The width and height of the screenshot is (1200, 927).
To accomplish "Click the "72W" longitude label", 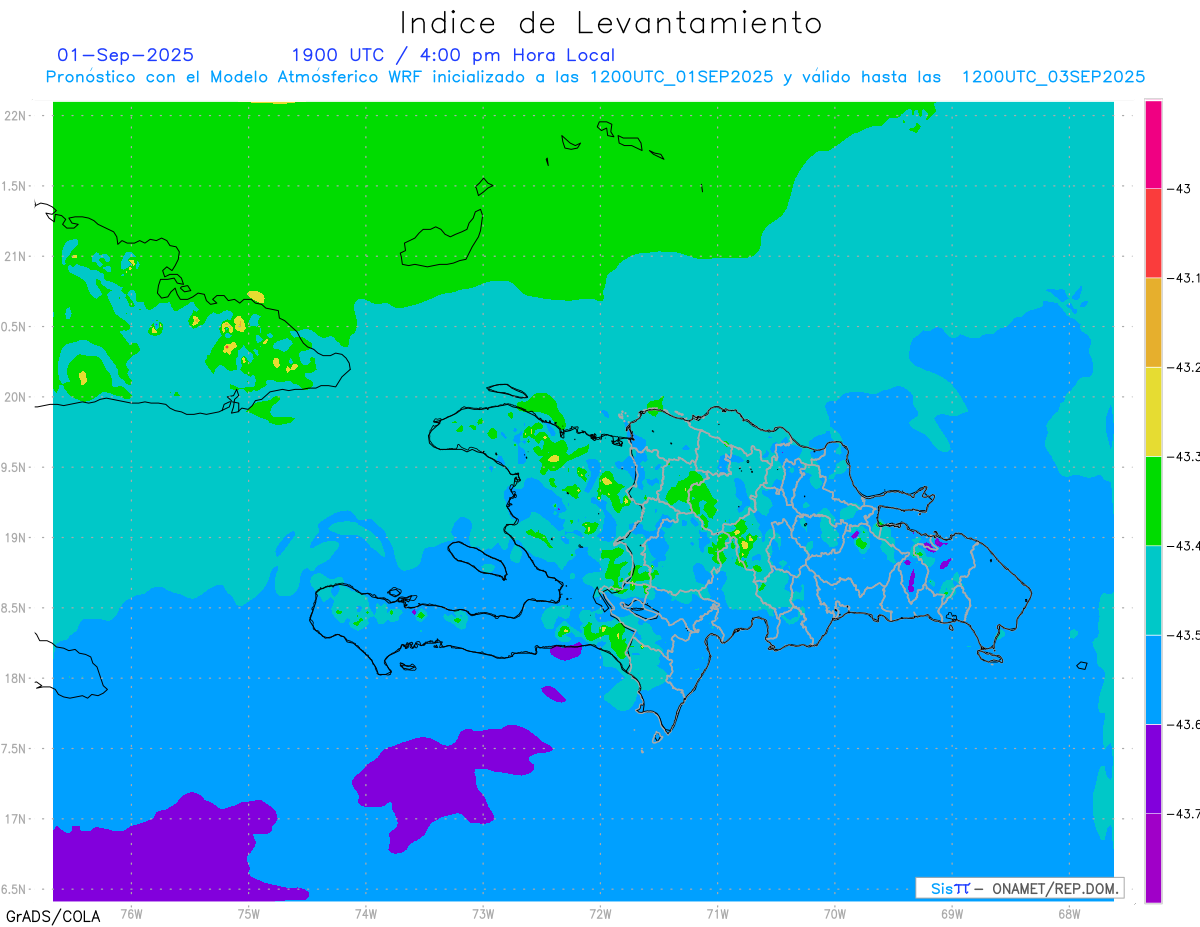I will (x=600, y=913).
